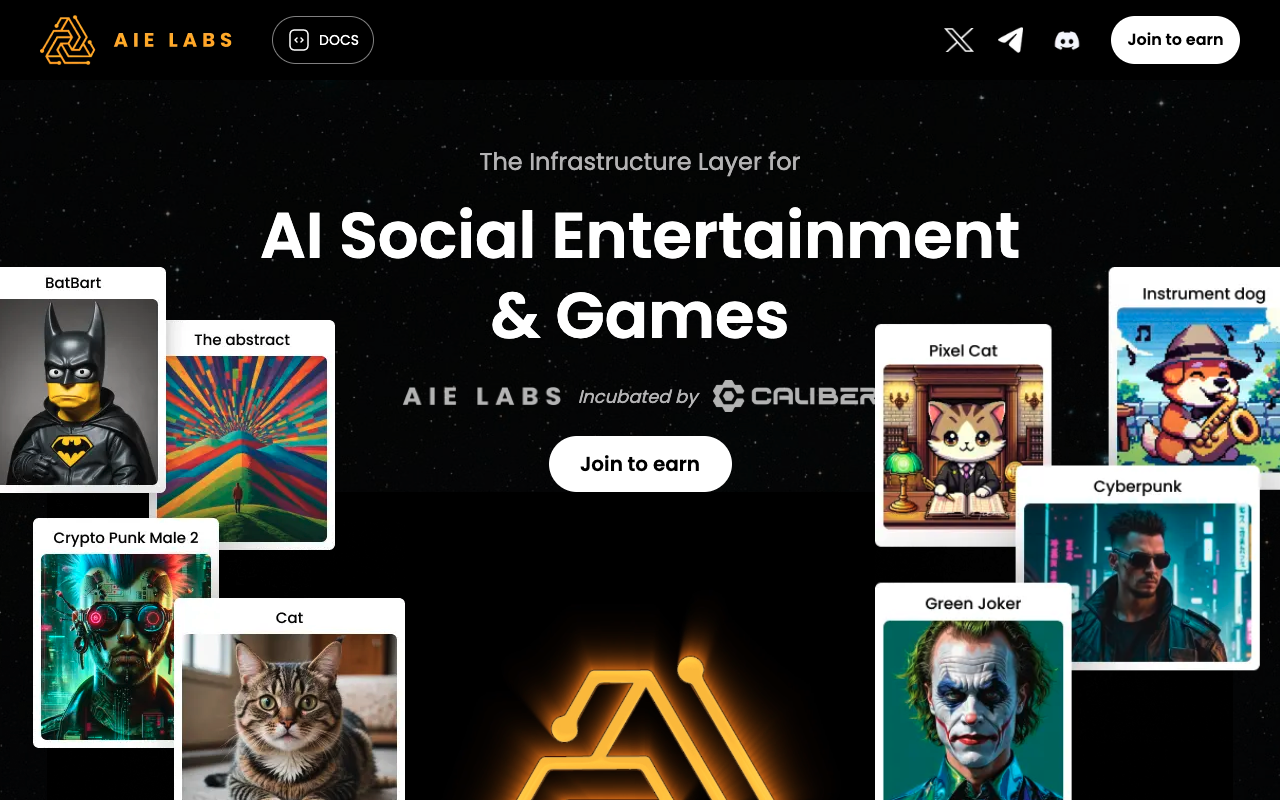
Task: Click the glowing orange AI emblem
Action: coord(640,728)
